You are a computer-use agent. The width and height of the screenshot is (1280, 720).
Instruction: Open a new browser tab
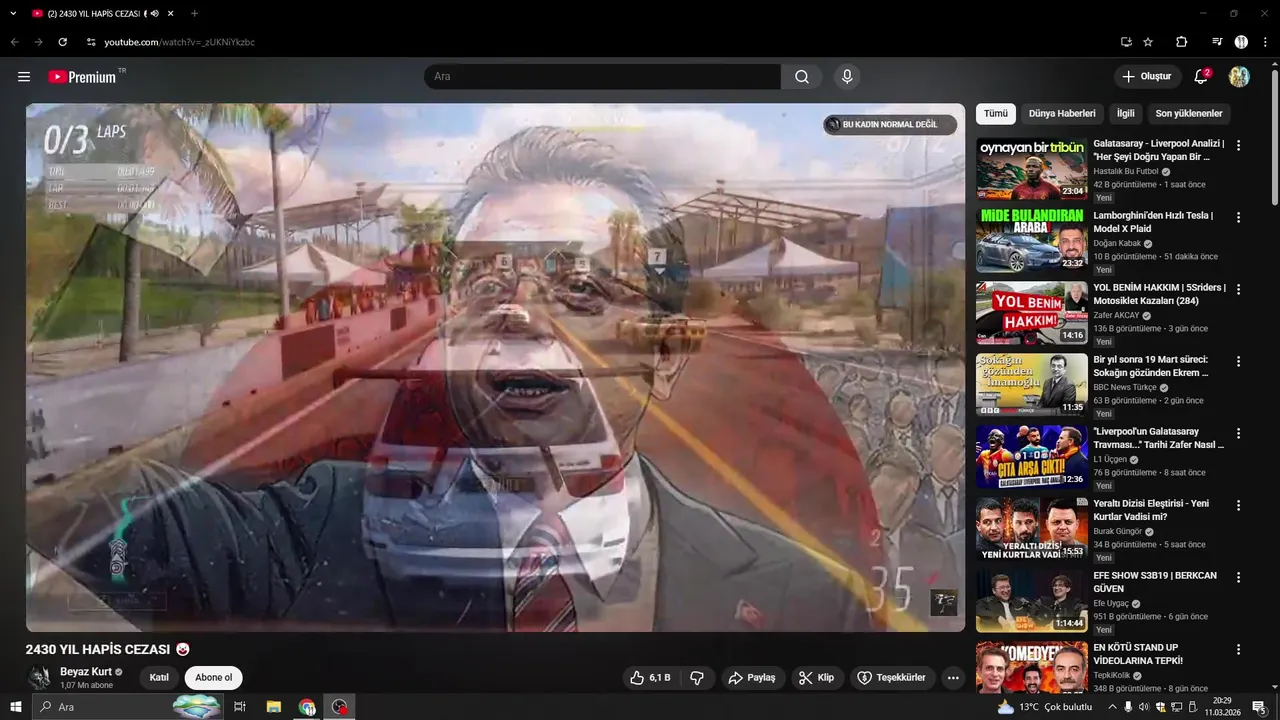click(x=194, y=14)
